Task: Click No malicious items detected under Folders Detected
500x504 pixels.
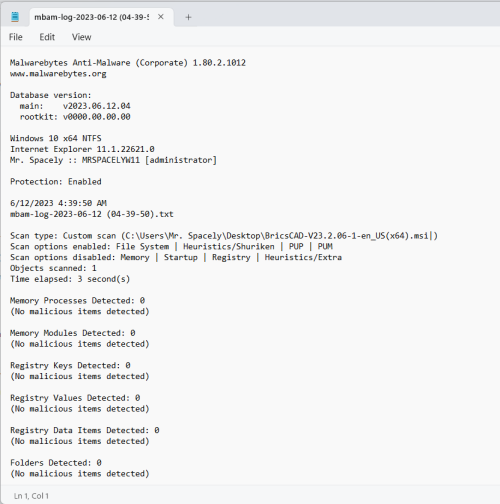Action: pos(80,474)
